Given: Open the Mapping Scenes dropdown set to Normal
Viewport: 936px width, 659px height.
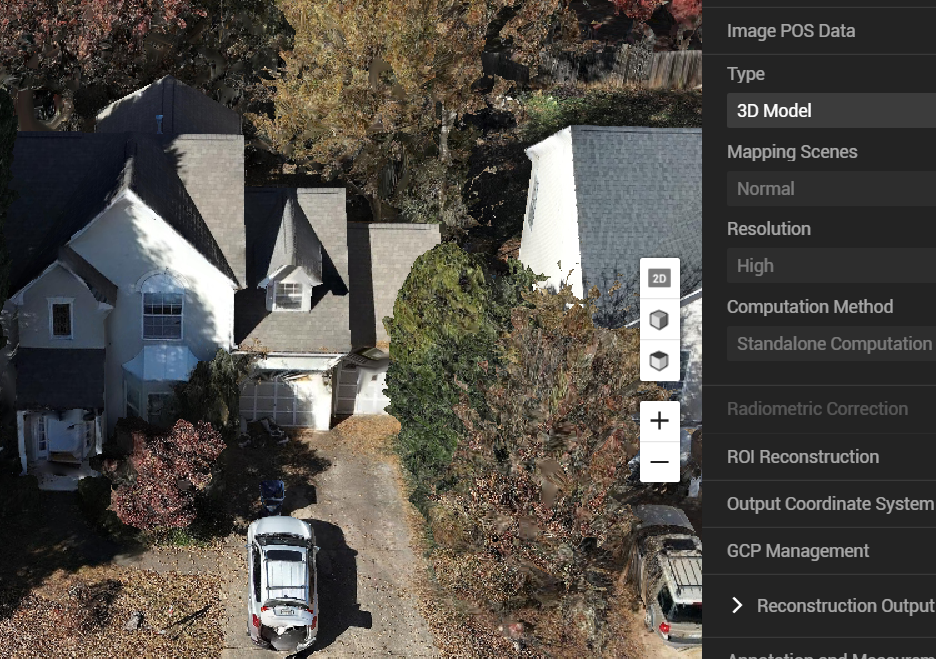Looking at the screenshot, I should point(831,189).
